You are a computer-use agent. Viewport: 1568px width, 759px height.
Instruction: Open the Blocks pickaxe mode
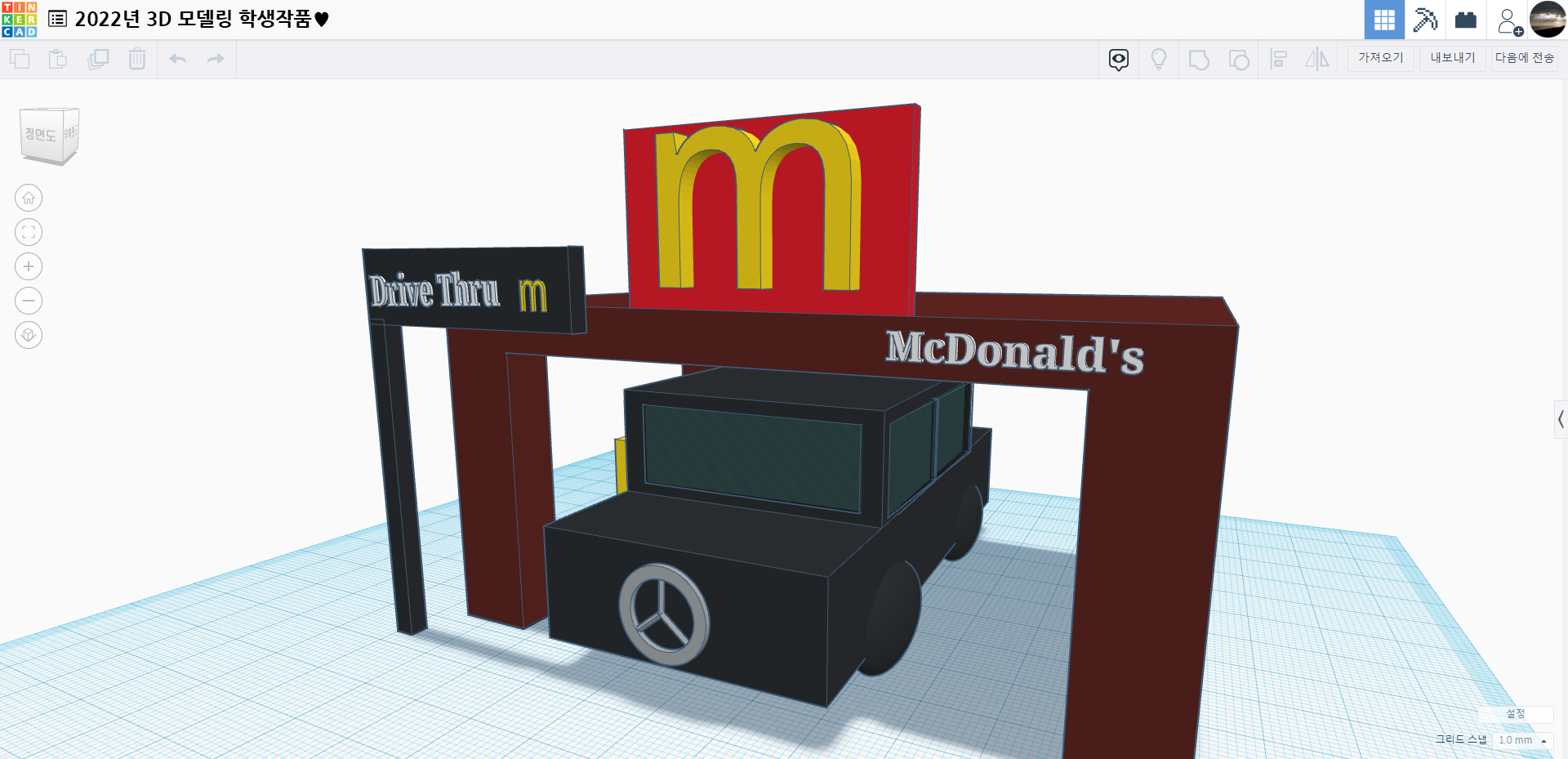1425,20
